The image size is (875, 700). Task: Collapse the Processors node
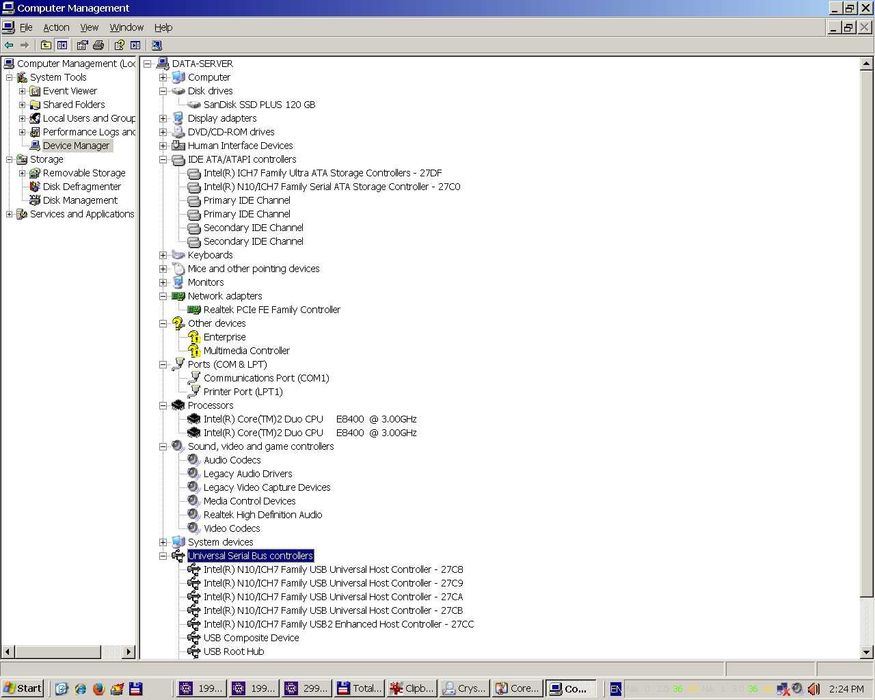163,405
